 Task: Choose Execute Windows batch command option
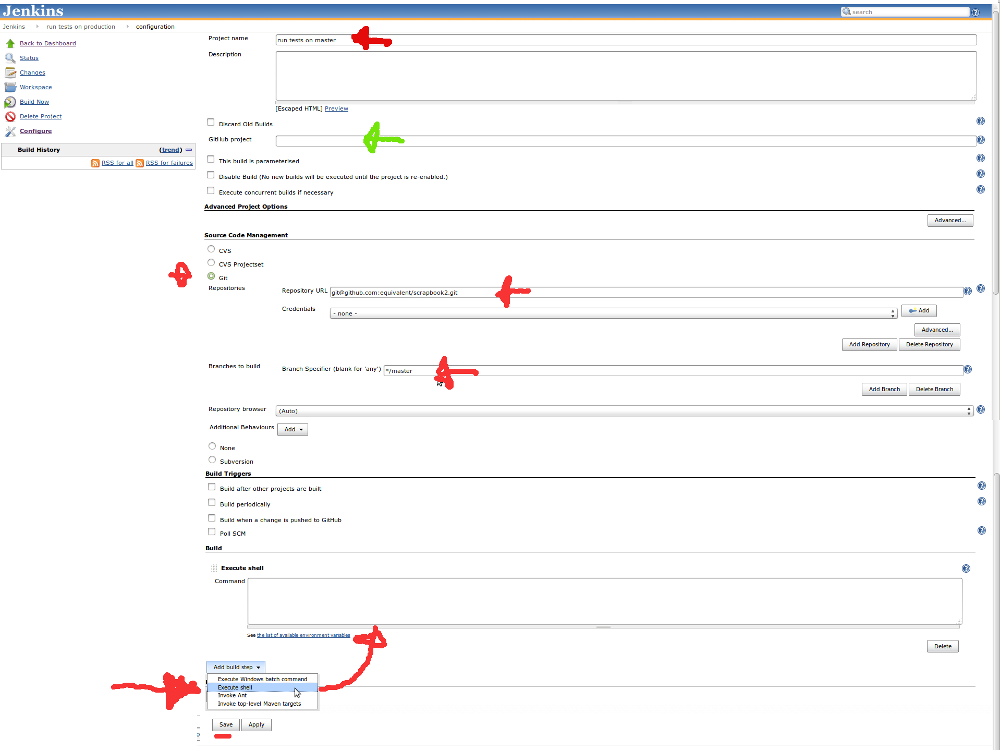click(262, 679)
